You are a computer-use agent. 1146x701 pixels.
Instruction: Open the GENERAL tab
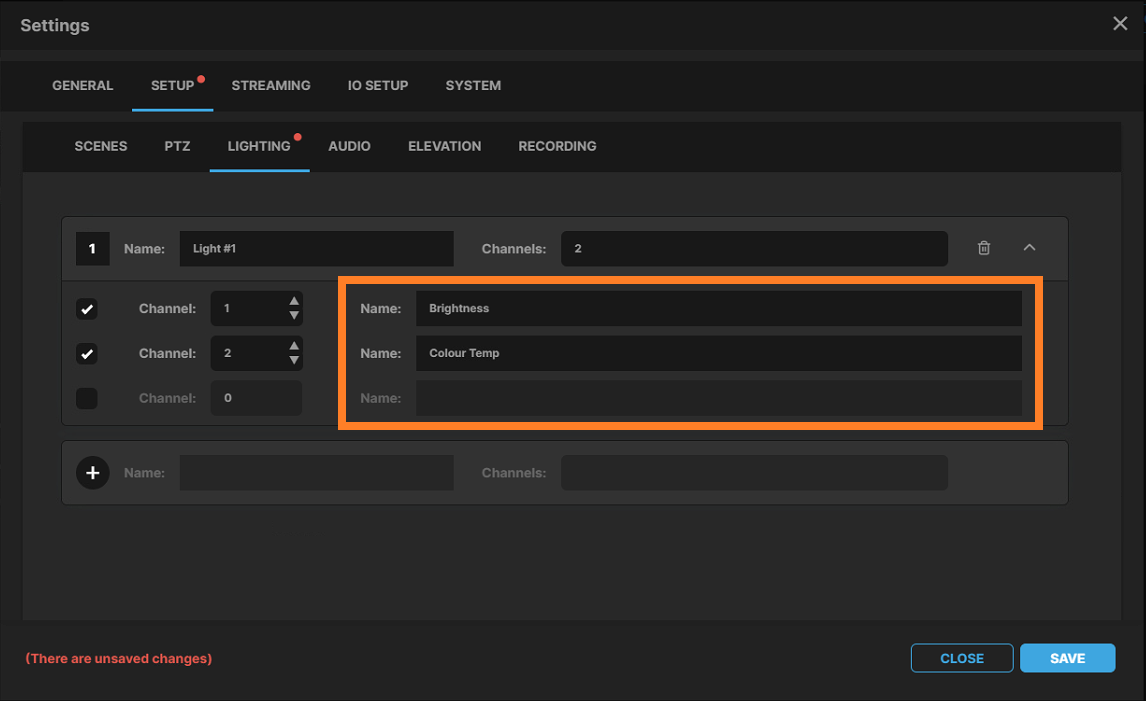83,86
